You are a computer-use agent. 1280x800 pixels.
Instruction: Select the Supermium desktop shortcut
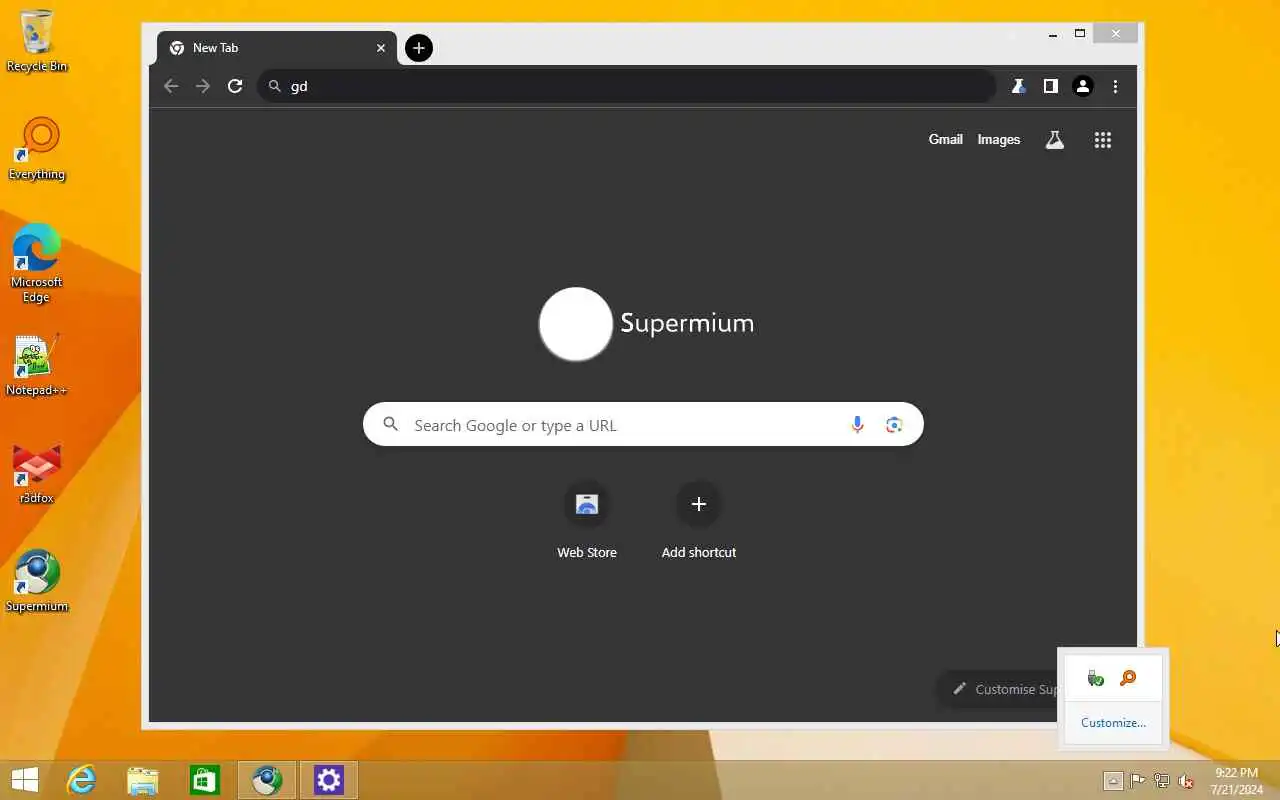tap(37, 581)
